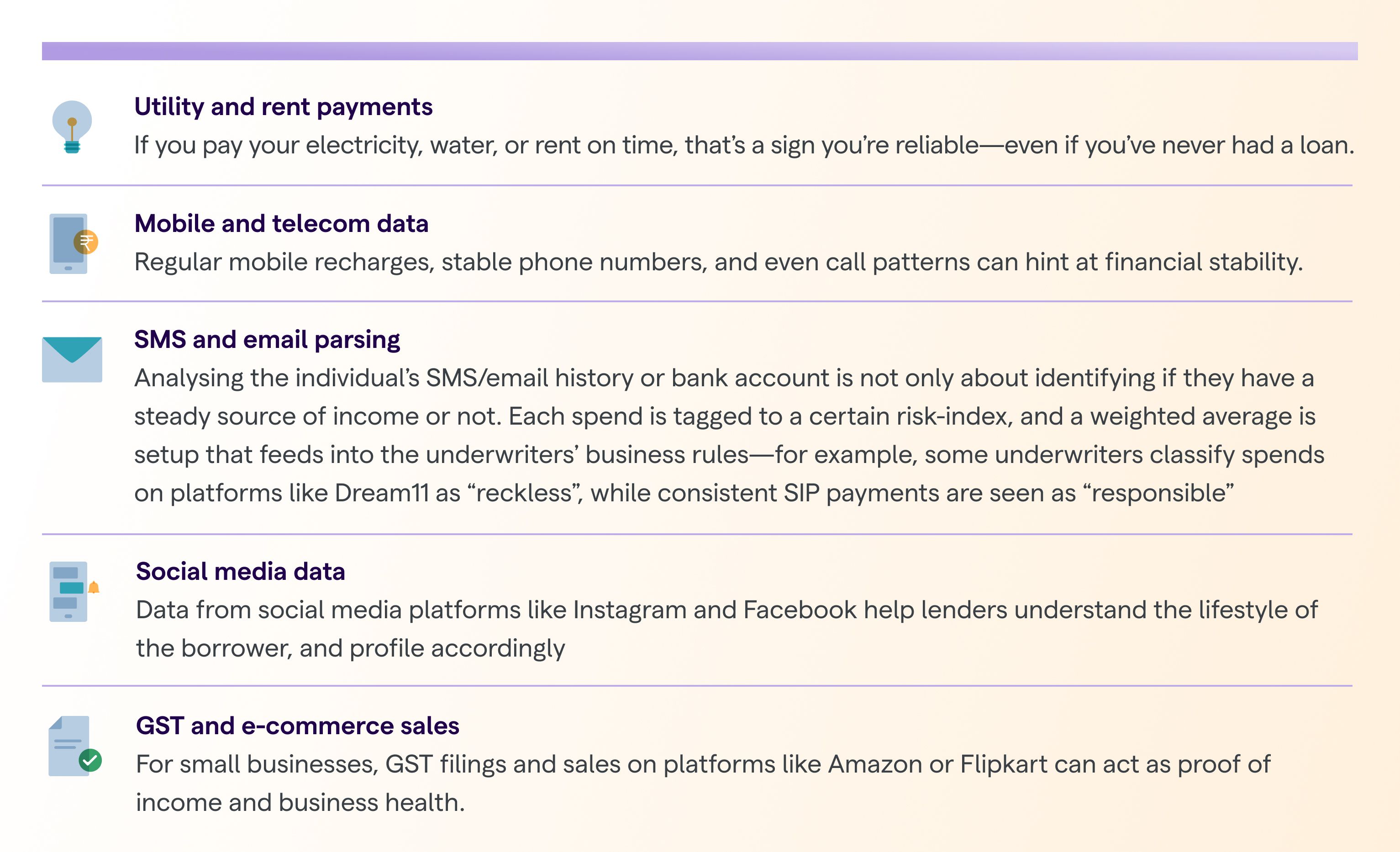
Task: Click the paragraph mentioning Dream11 and SIP
Action: point(727,436)
